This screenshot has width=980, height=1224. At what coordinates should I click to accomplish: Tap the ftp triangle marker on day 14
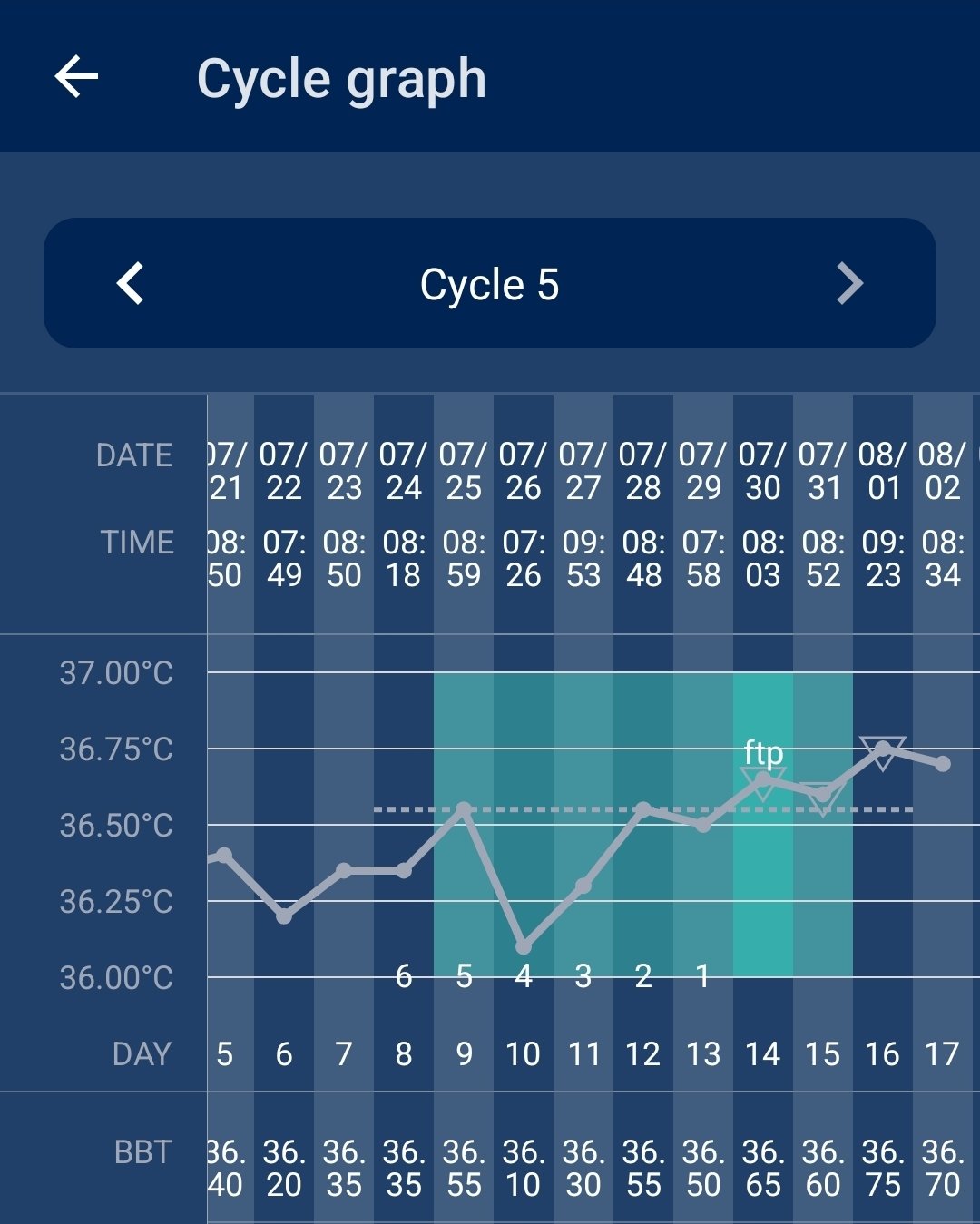763,780
